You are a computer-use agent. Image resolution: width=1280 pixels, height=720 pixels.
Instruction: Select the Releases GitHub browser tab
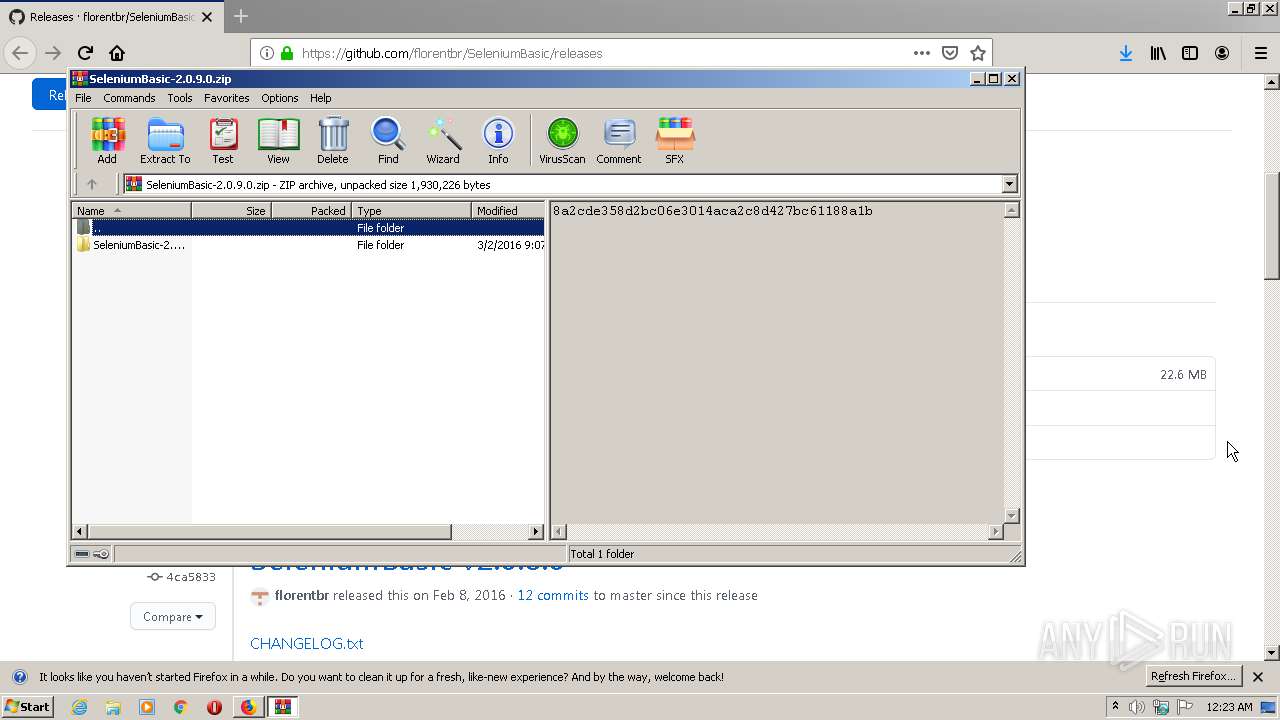pos(110,17)
